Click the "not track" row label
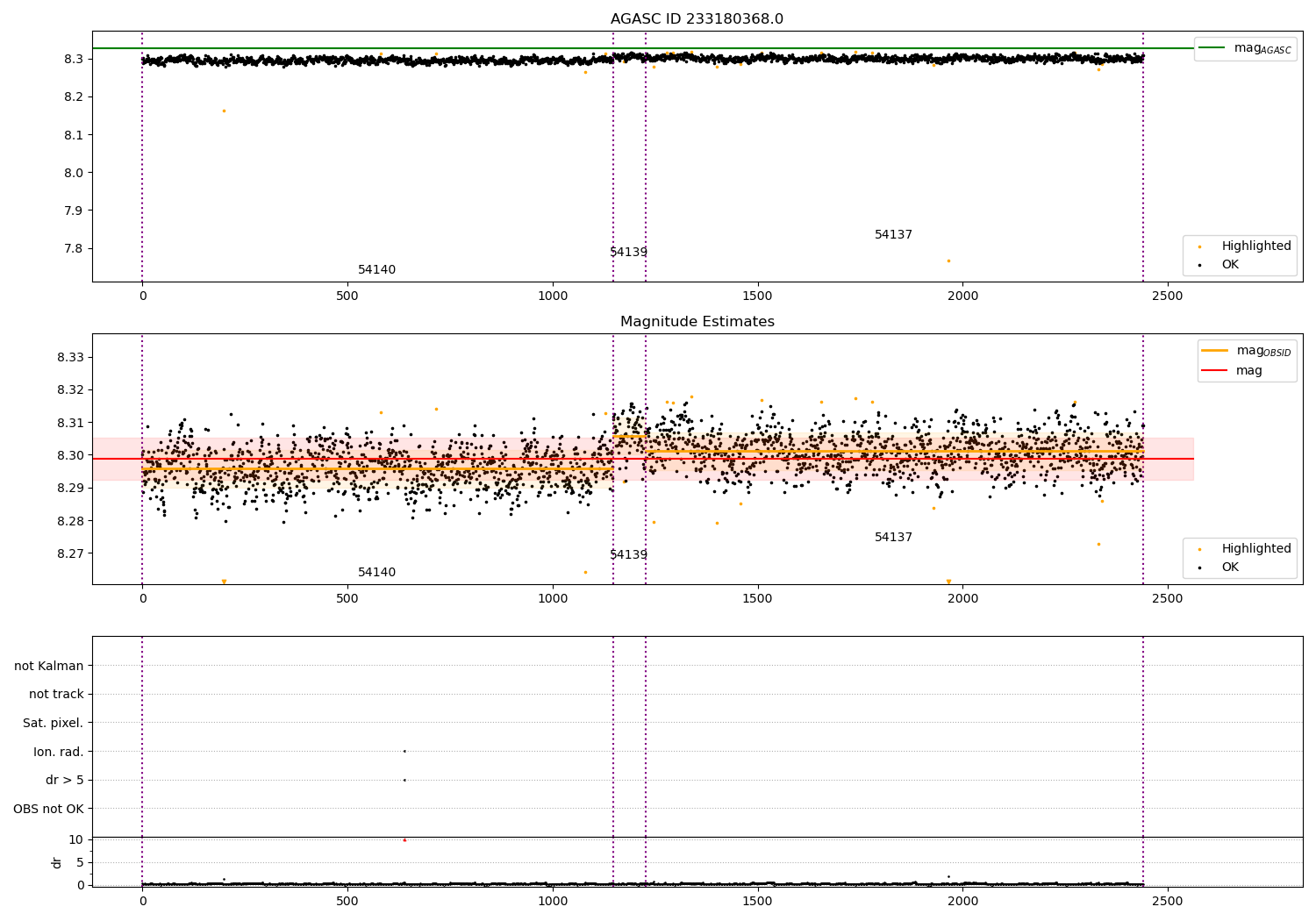Viewport: 1316px width, 921px height. pos(56,694)
